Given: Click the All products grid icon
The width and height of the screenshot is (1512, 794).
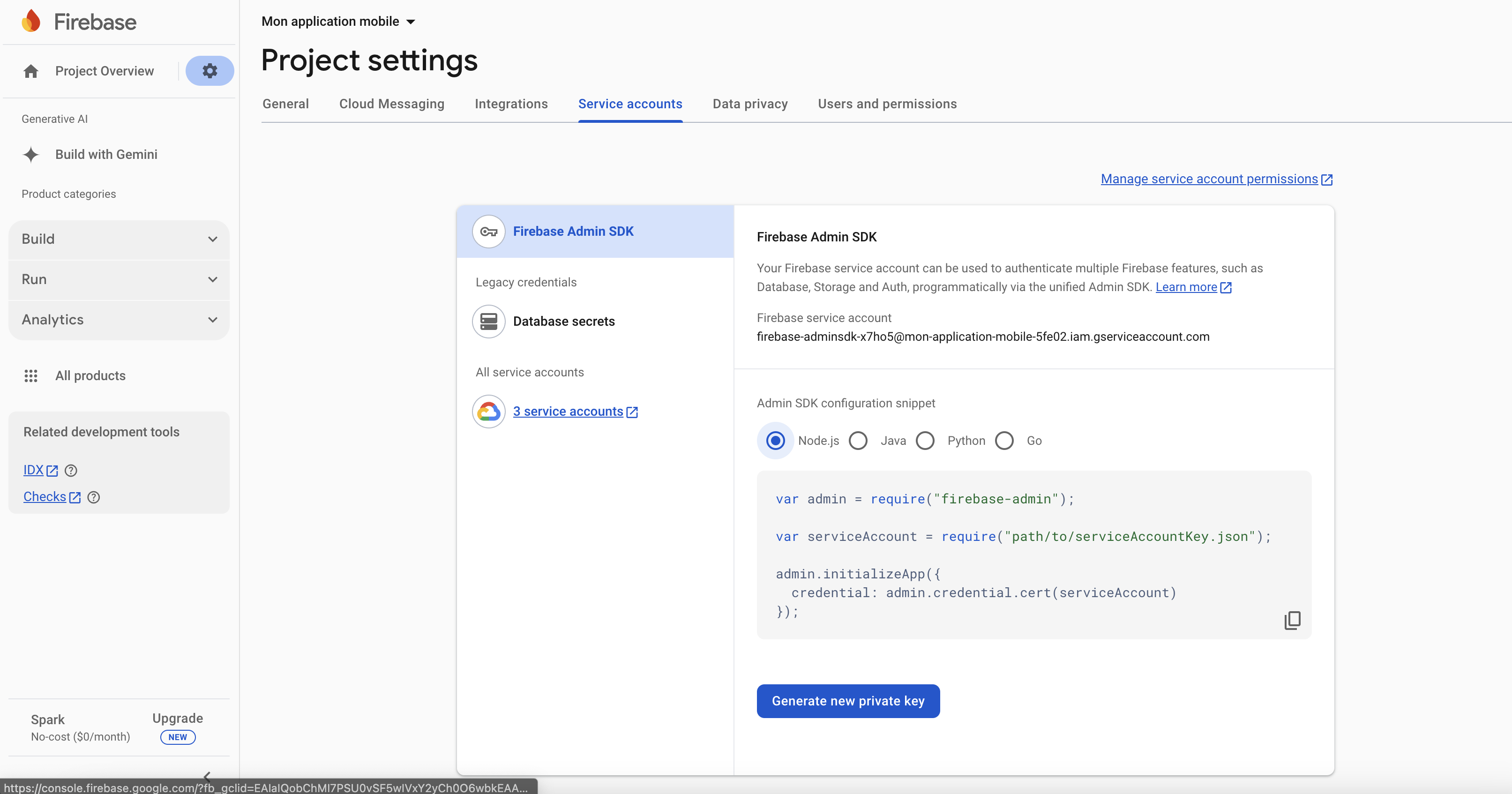Looking at the screenshot, I should [31, 375].
